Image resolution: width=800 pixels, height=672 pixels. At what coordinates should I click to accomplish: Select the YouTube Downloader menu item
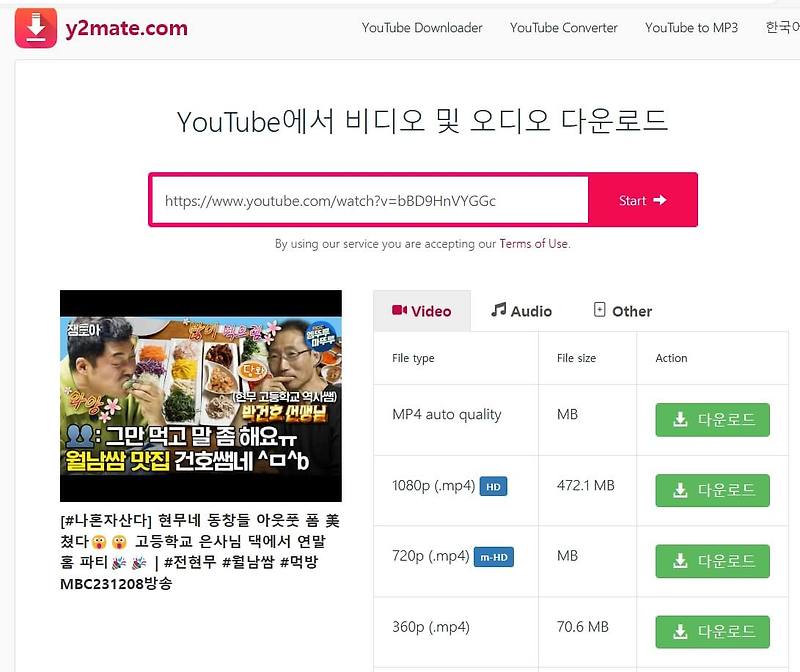coord(422,29)
